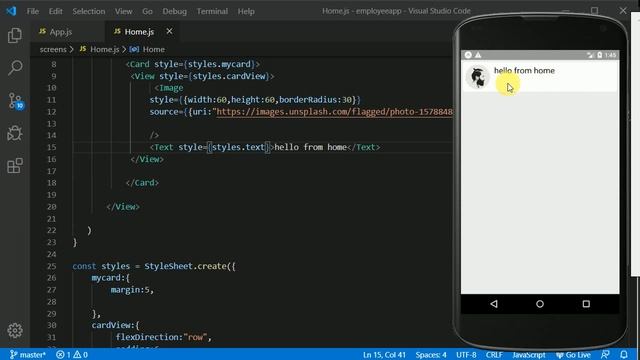Start Go Live server
This screenshot has width=640, height=360.
click(573, 355)
